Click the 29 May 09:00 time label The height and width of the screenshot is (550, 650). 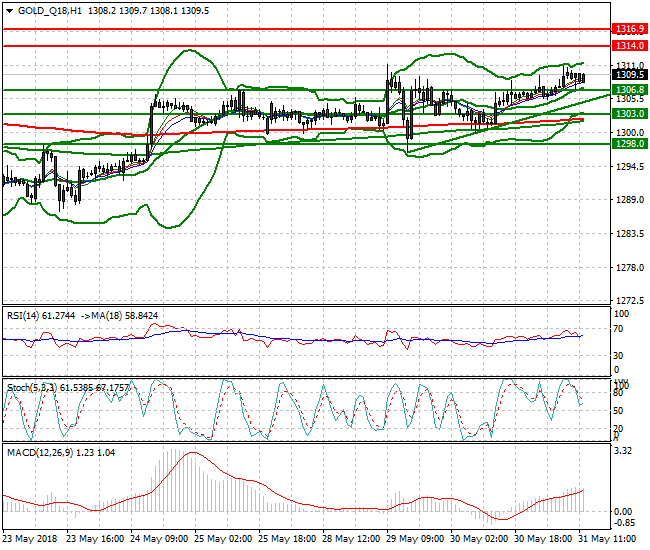click(415, 539)
